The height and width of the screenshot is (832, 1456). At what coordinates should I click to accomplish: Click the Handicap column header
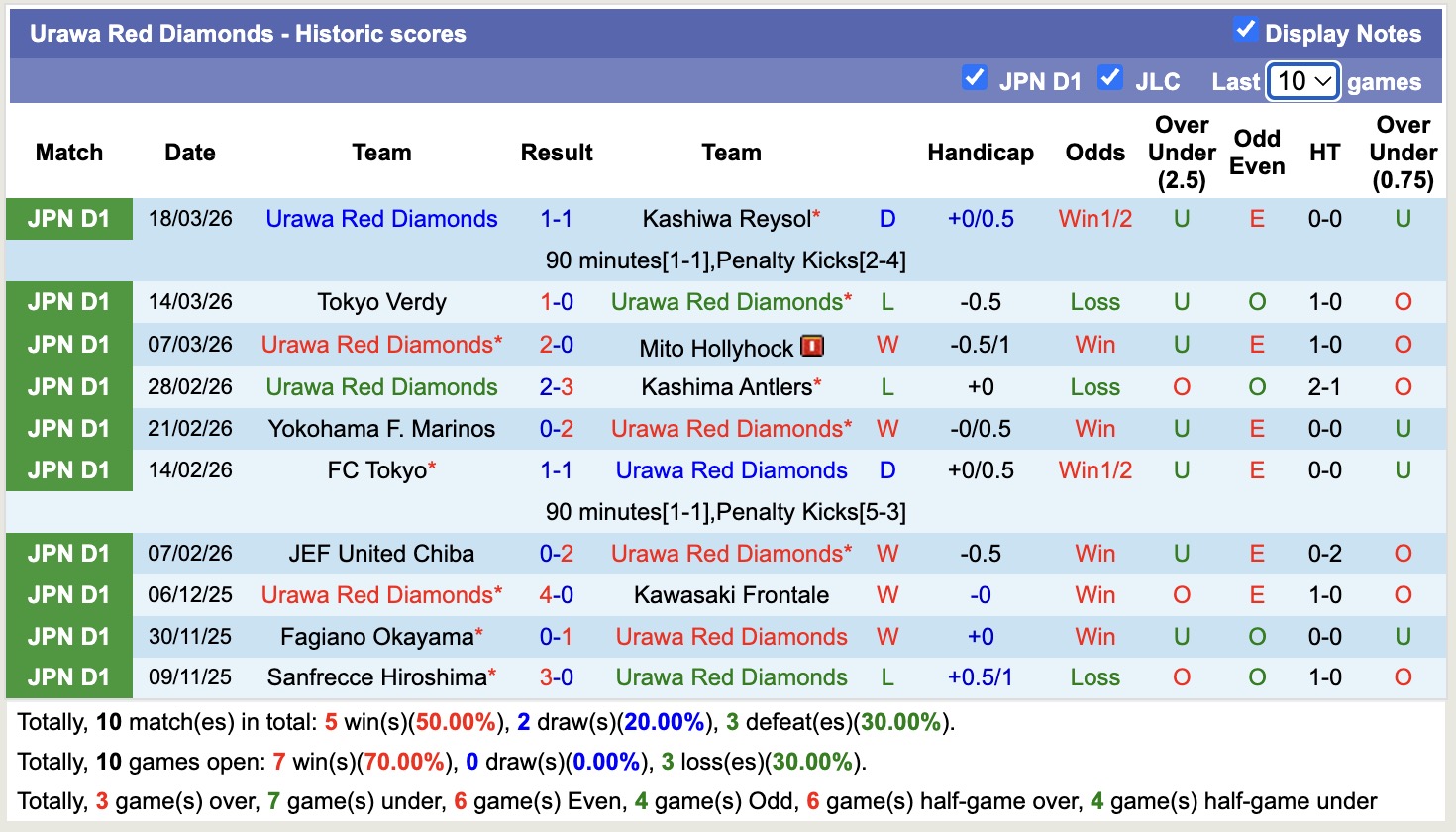click(x=981, y=153)
